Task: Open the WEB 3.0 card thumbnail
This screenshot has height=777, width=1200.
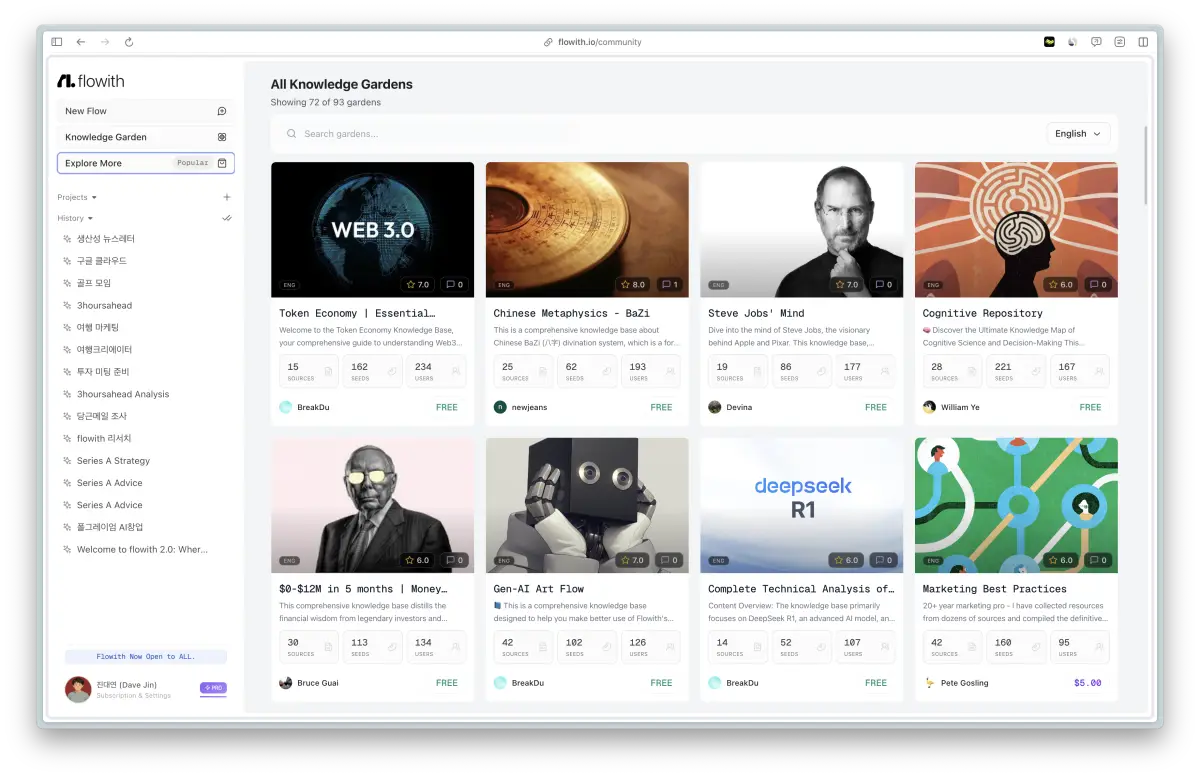Action: [372, 230]
